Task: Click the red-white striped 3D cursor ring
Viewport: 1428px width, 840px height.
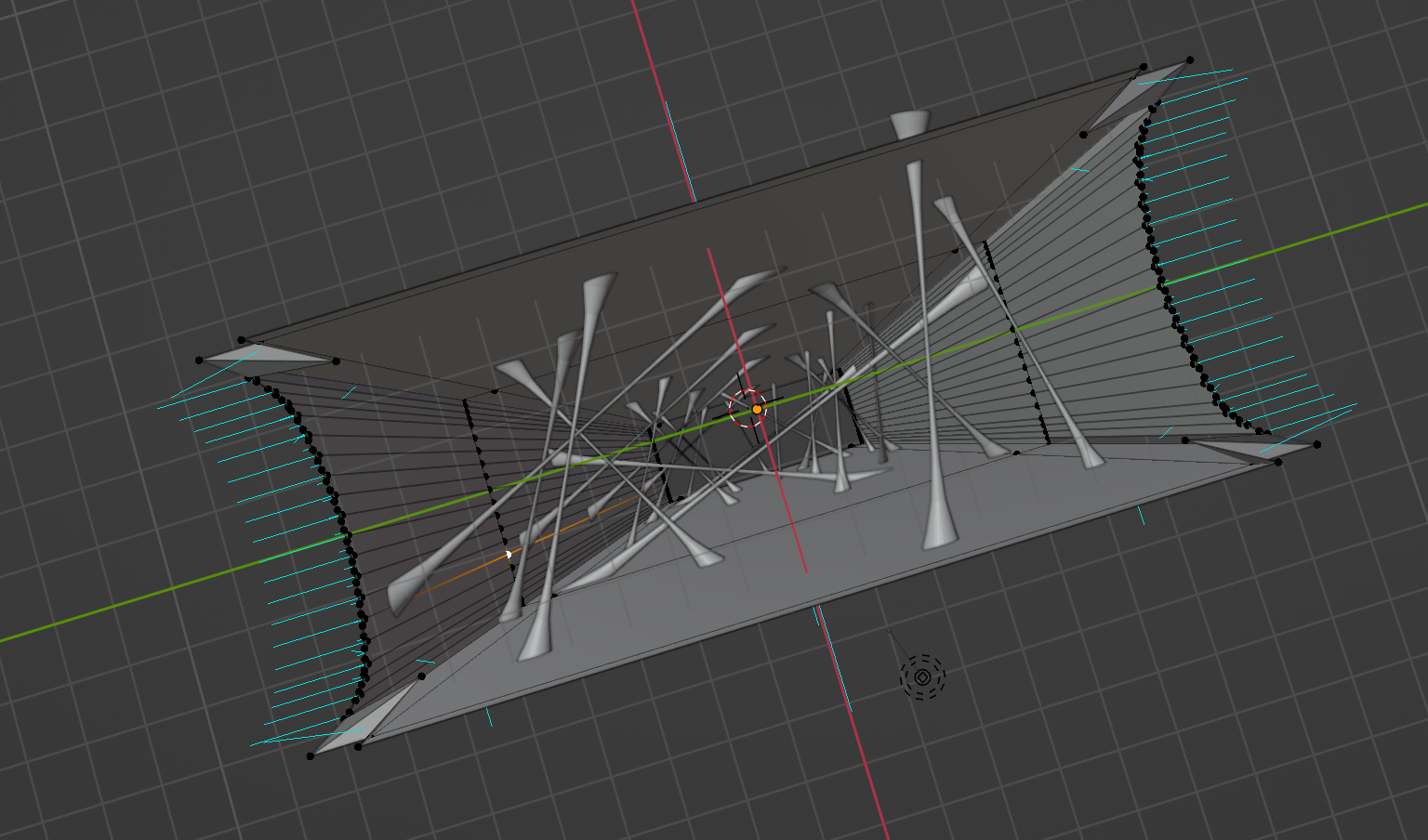Action: click(x=747, y=408)
